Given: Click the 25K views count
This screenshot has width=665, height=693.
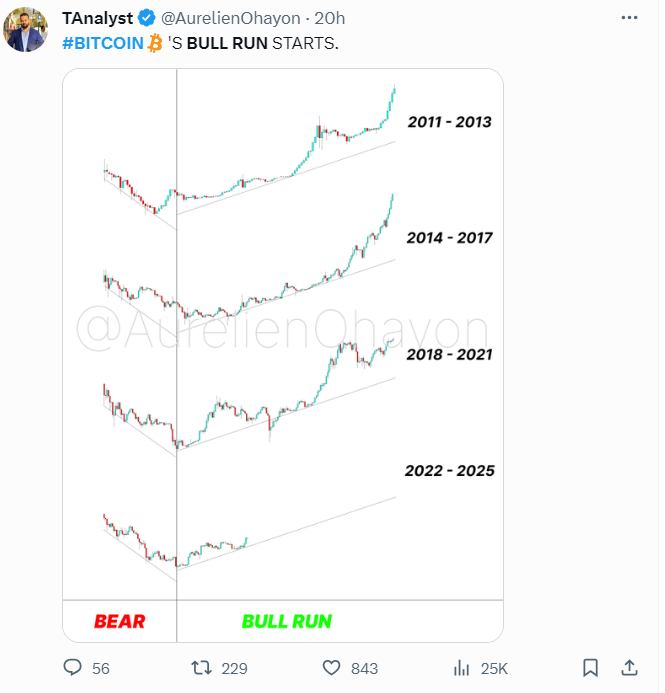Looking at the screenshot, I should pyautogui.click(x=494, y=669).
